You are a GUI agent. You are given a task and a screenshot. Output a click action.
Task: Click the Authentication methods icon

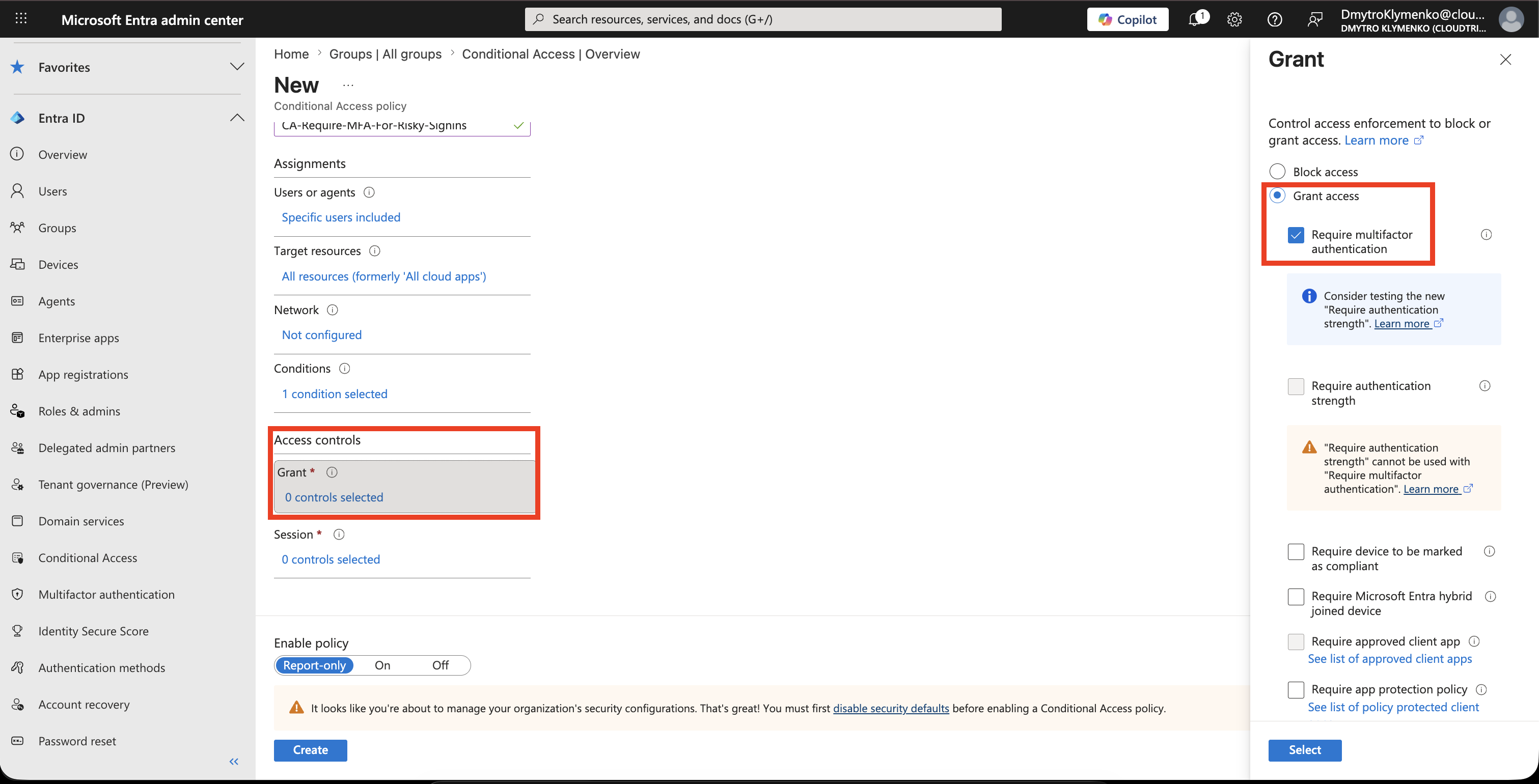17,667
